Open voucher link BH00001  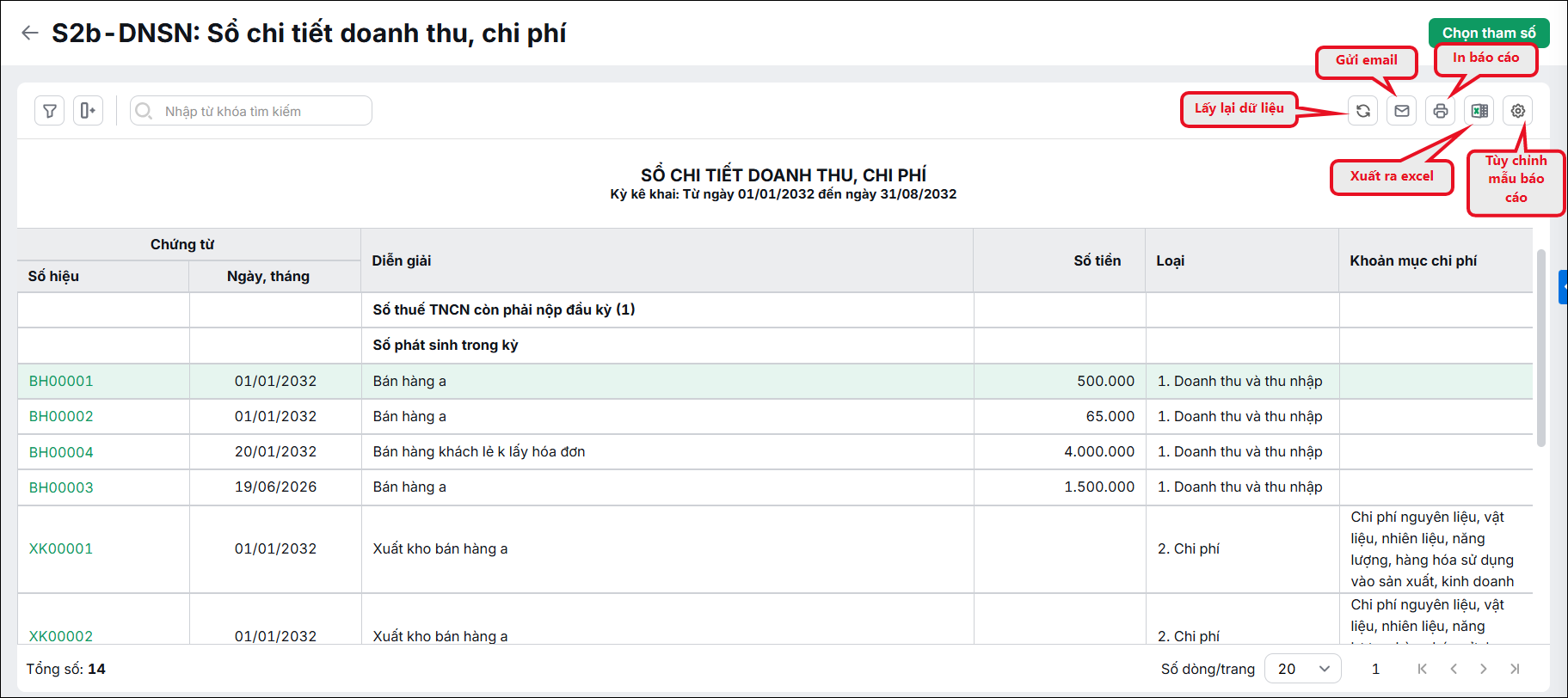pos(61,381)
